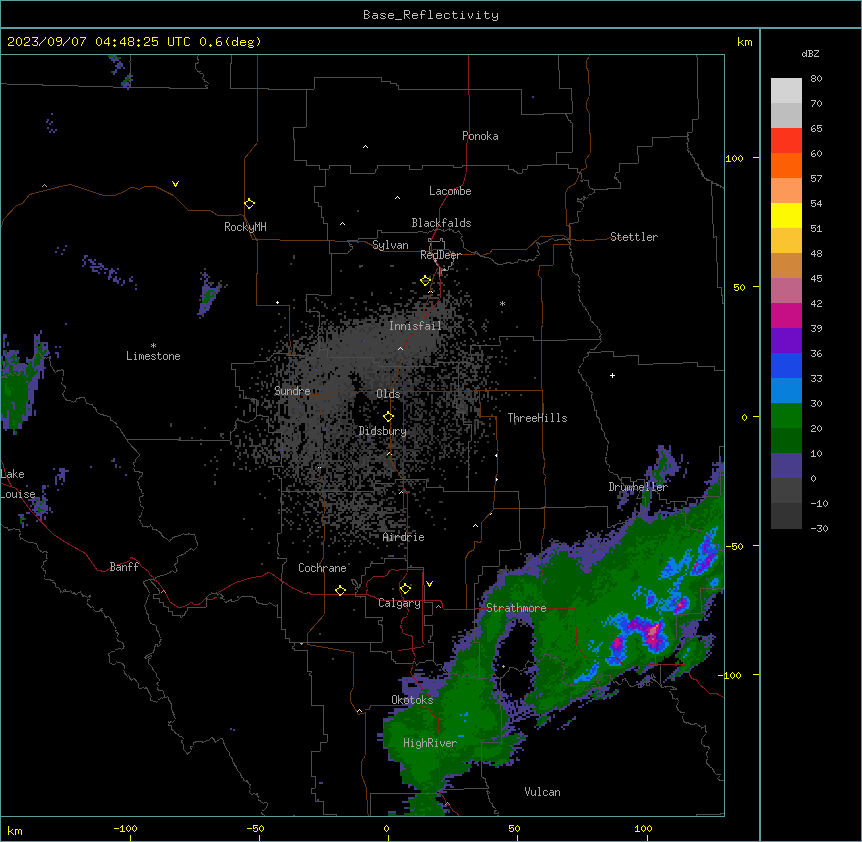Click the magenta 42 dBZ legend swatch
Screen dimensions: 862x842
786,315
